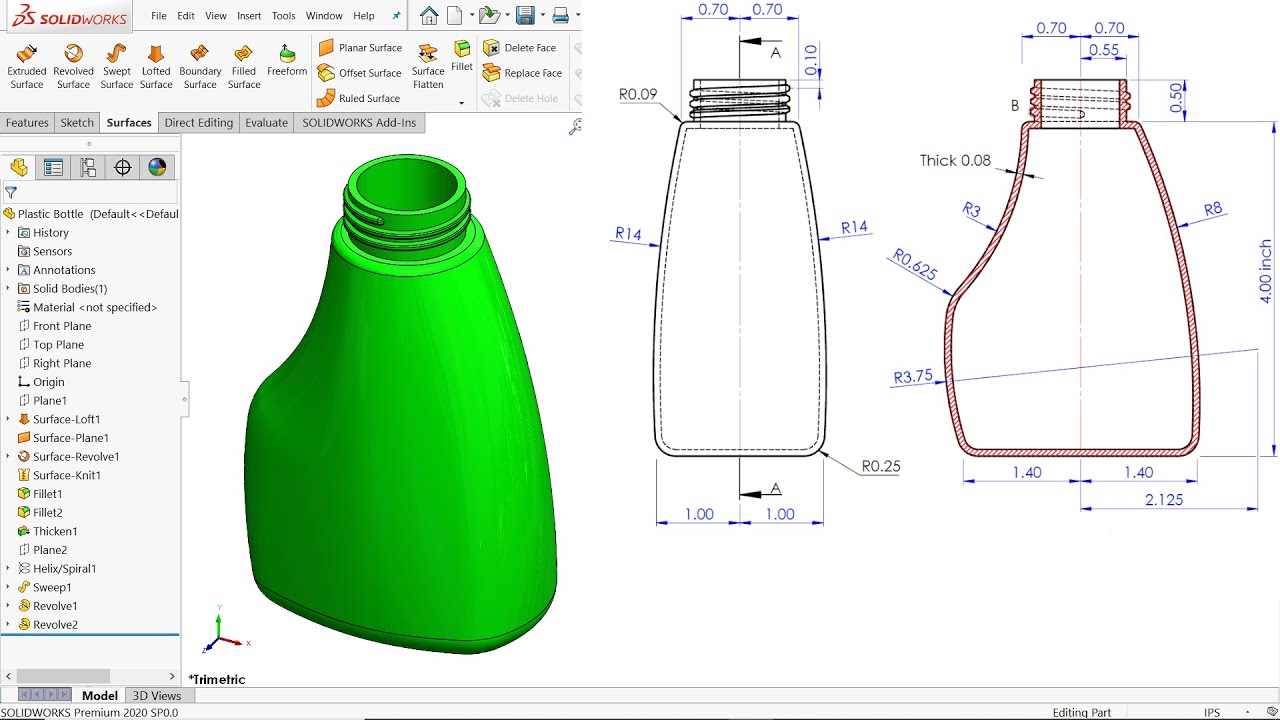Select the Filled Surface tool
This screenshot has height=720, width=1280.
pyautogui.click(x=244, y=66)
